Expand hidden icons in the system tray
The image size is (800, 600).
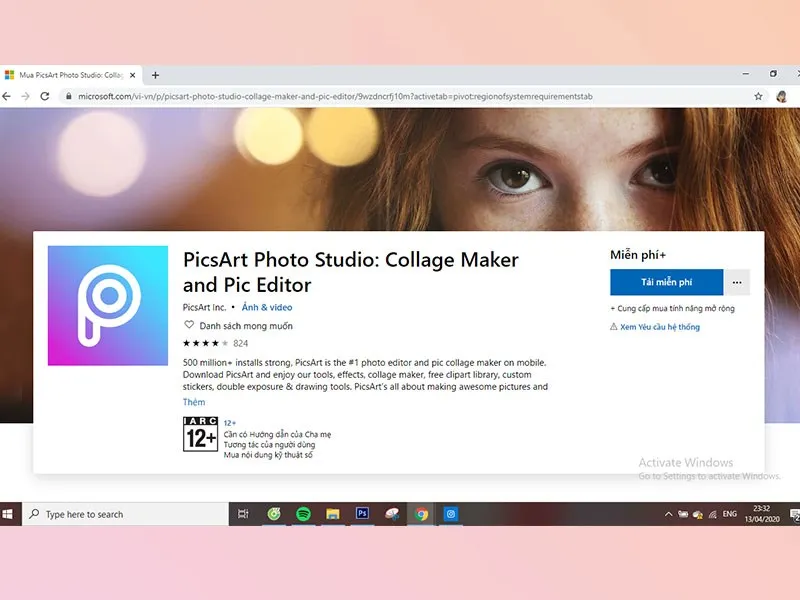[x=667, y=513]
